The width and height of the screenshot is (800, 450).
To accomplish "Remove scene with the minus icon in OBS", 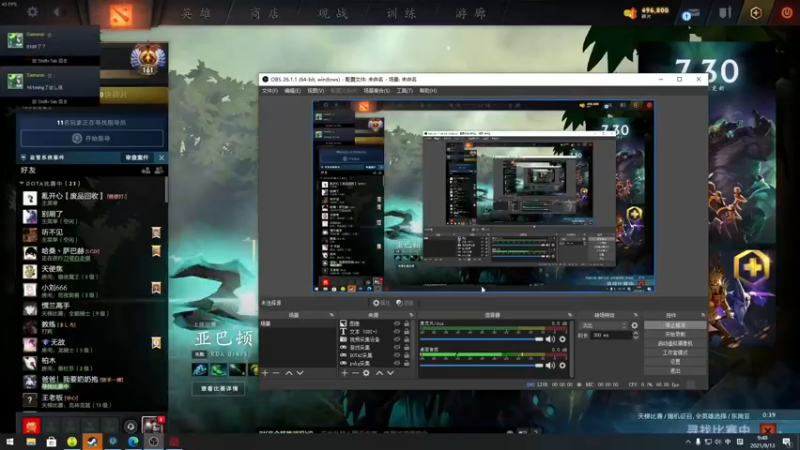I will point(276,373).
